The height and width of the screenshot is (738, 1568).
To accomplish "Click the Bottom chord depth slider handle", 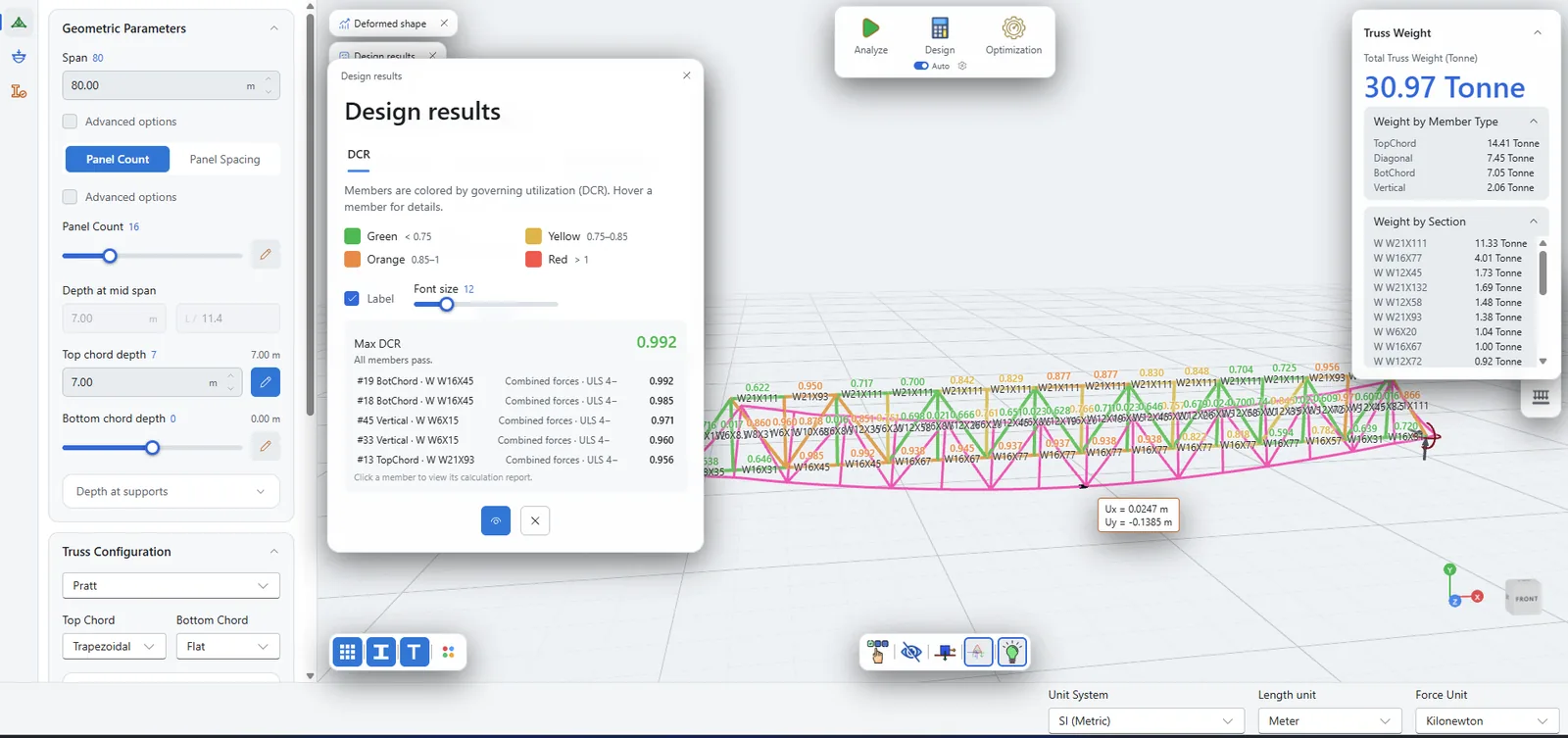I will click(152, 448).
